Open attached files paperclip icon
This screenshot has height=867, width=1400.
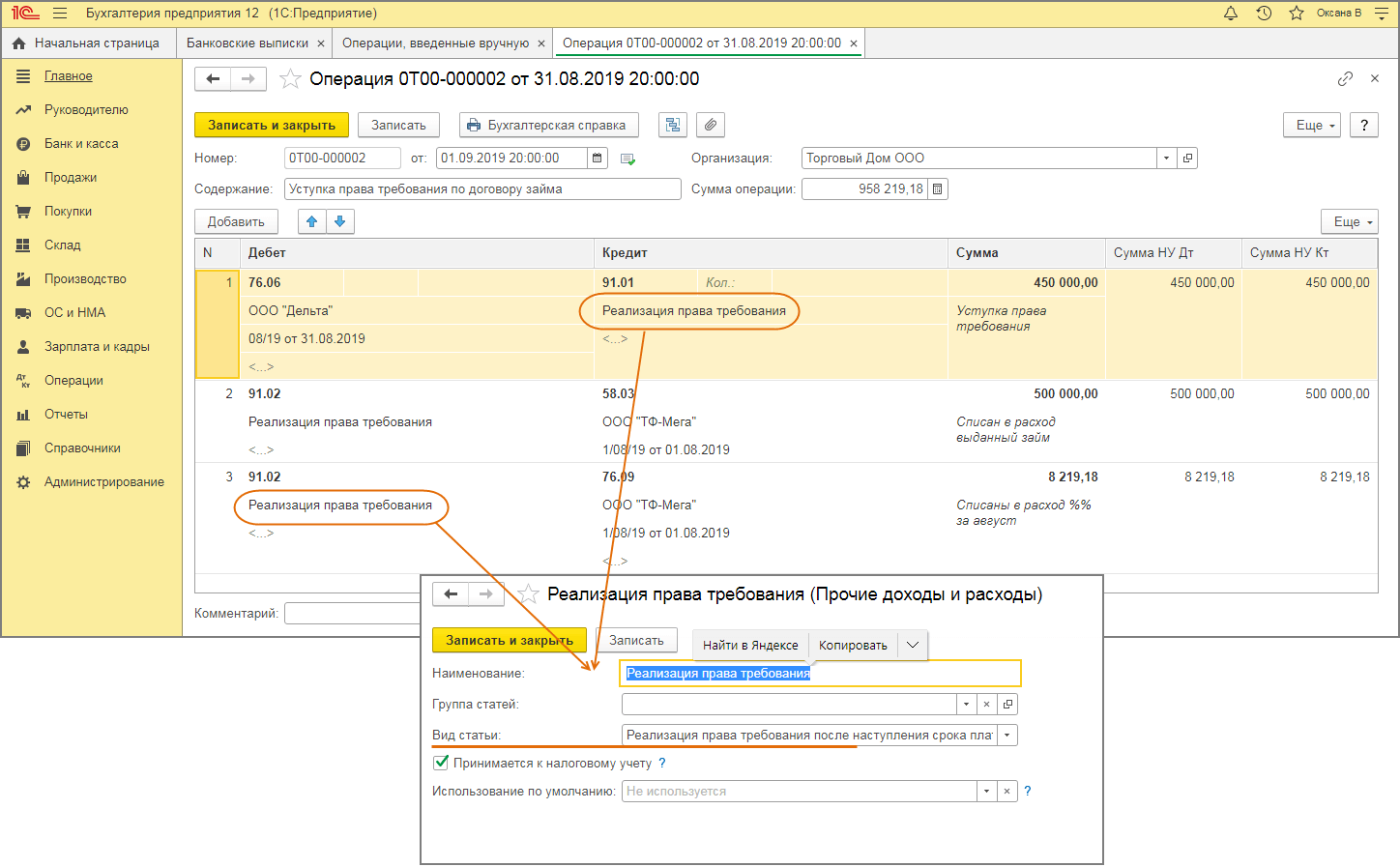[x=711, y=126]
